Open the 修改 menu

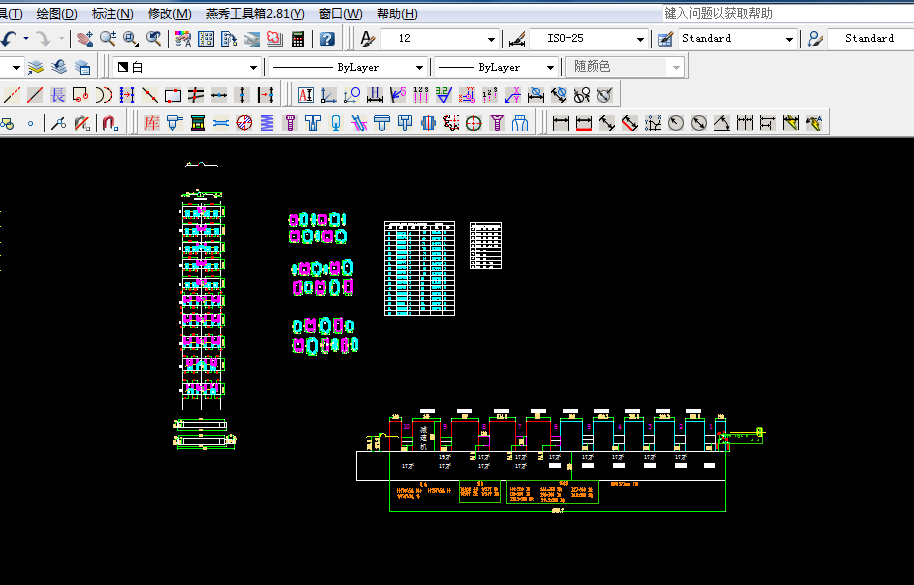click(166, 10)
